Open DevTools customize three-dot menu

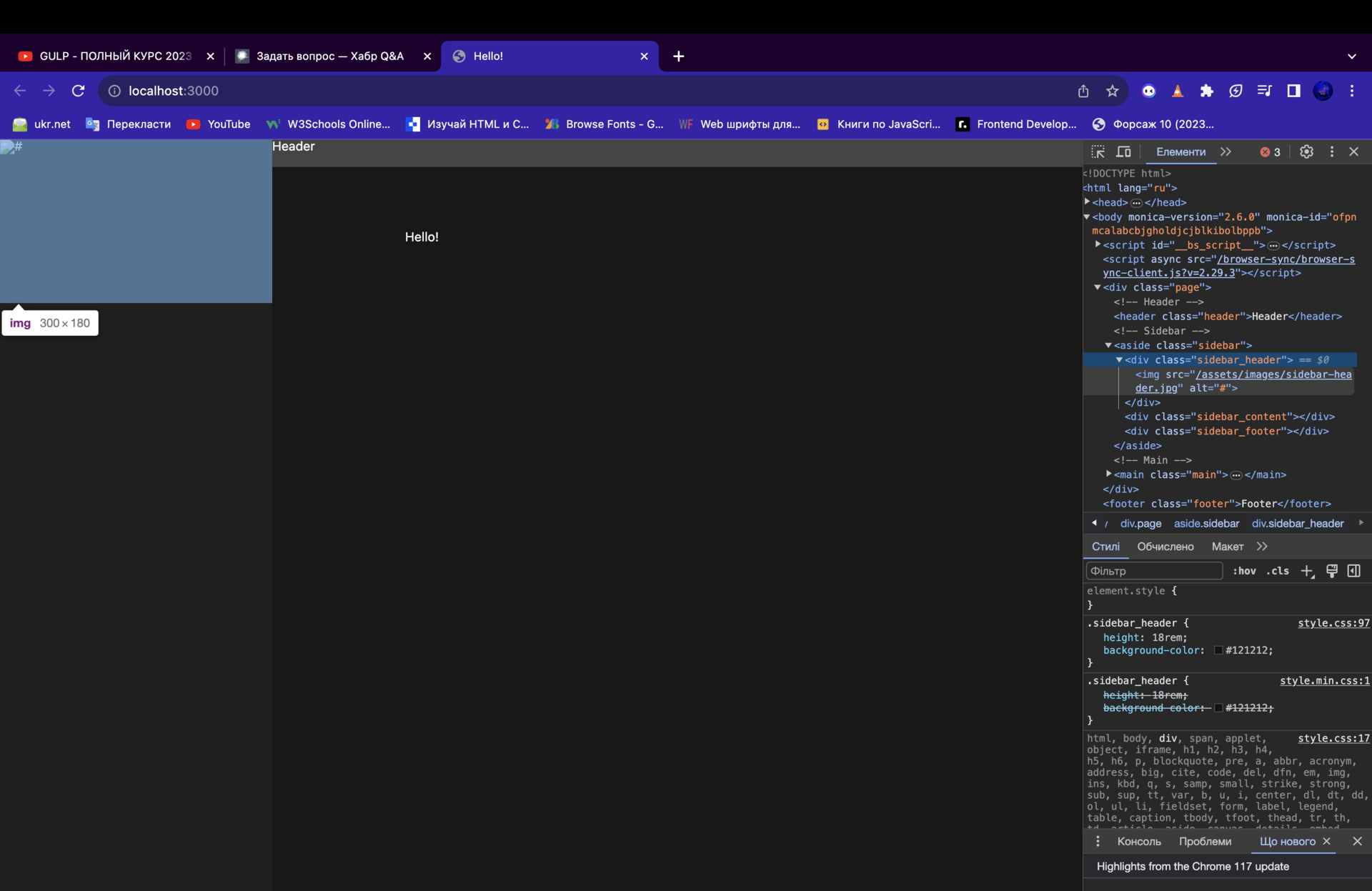(x=1331, y=151)
